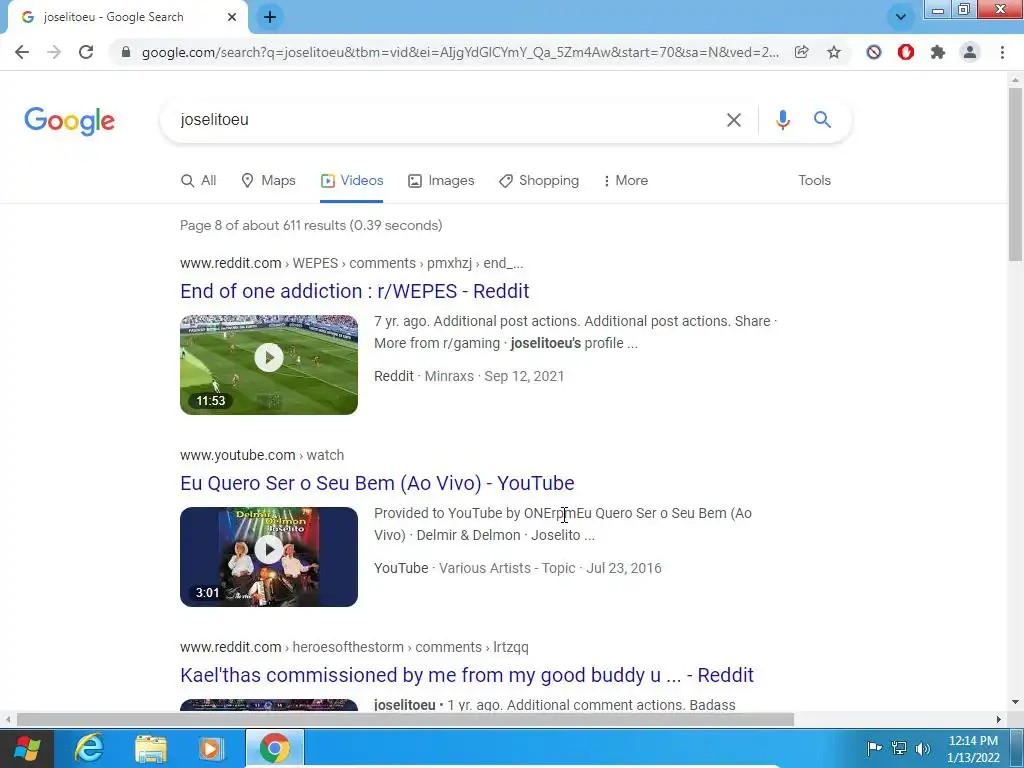
Task: Open the Windows Start menu
Action: pyautogui.click(x=26, y=748)
